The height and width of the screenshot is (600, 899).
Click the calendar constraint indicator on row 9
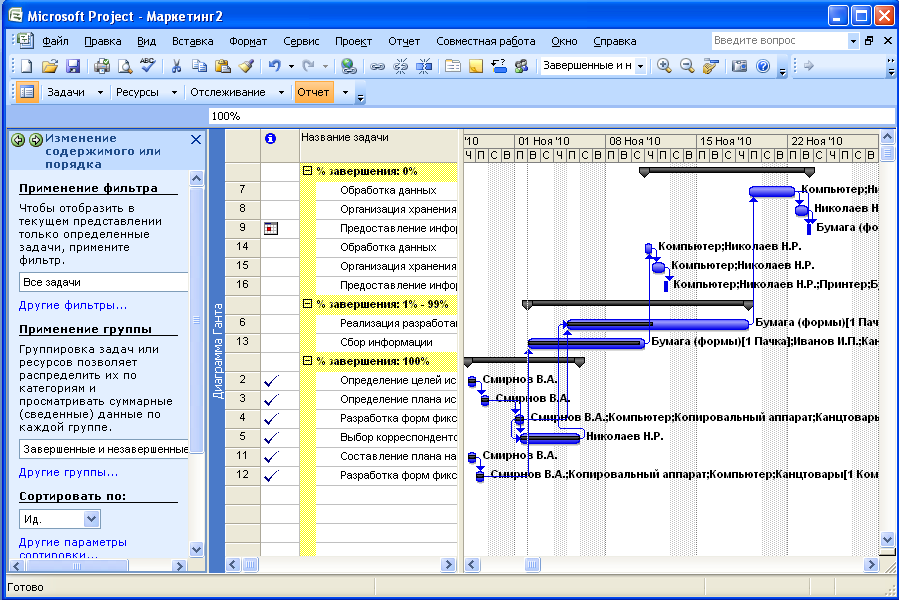coord(271,228)
